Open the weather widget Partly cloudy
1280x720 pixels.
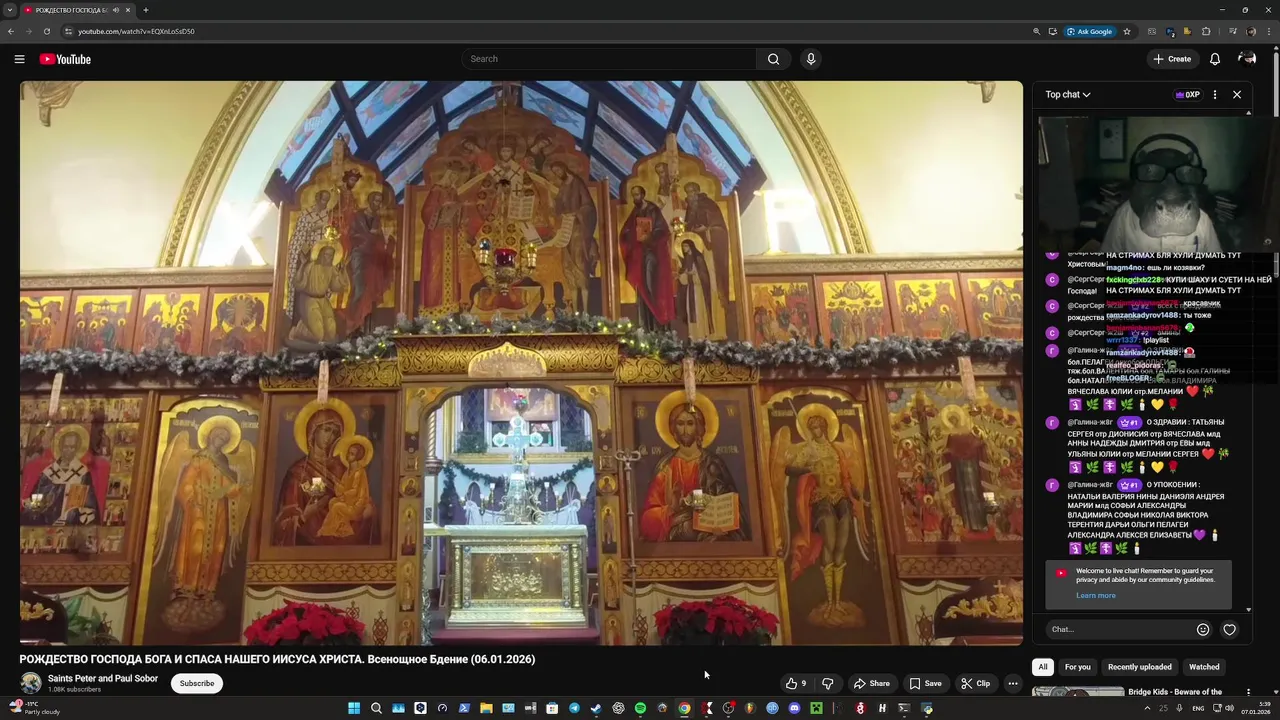[35, 708]
